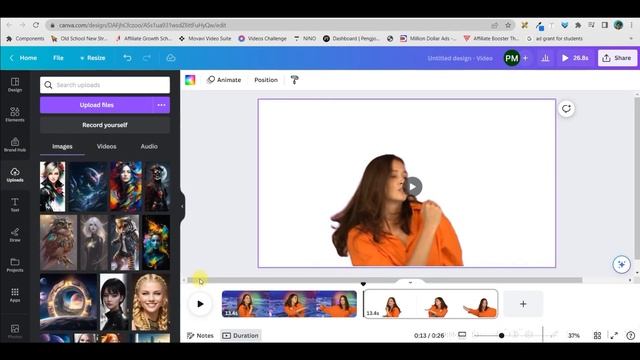Edit the Untitled design - Video title
This screenshot has height=360, width=640.
460,58
